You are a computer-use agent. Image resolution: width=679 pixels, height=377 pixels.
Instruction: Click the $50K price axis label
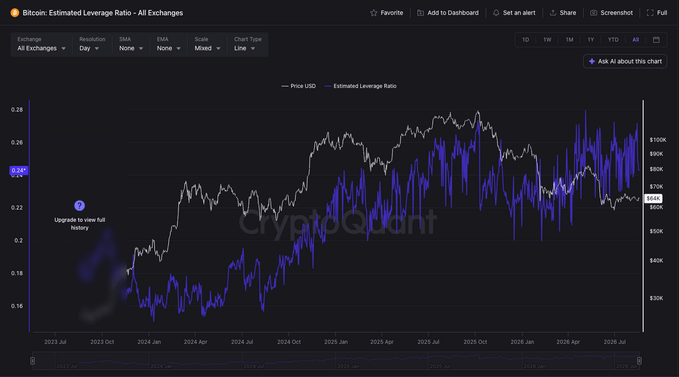pyautogui.click(x=656, y=232)
